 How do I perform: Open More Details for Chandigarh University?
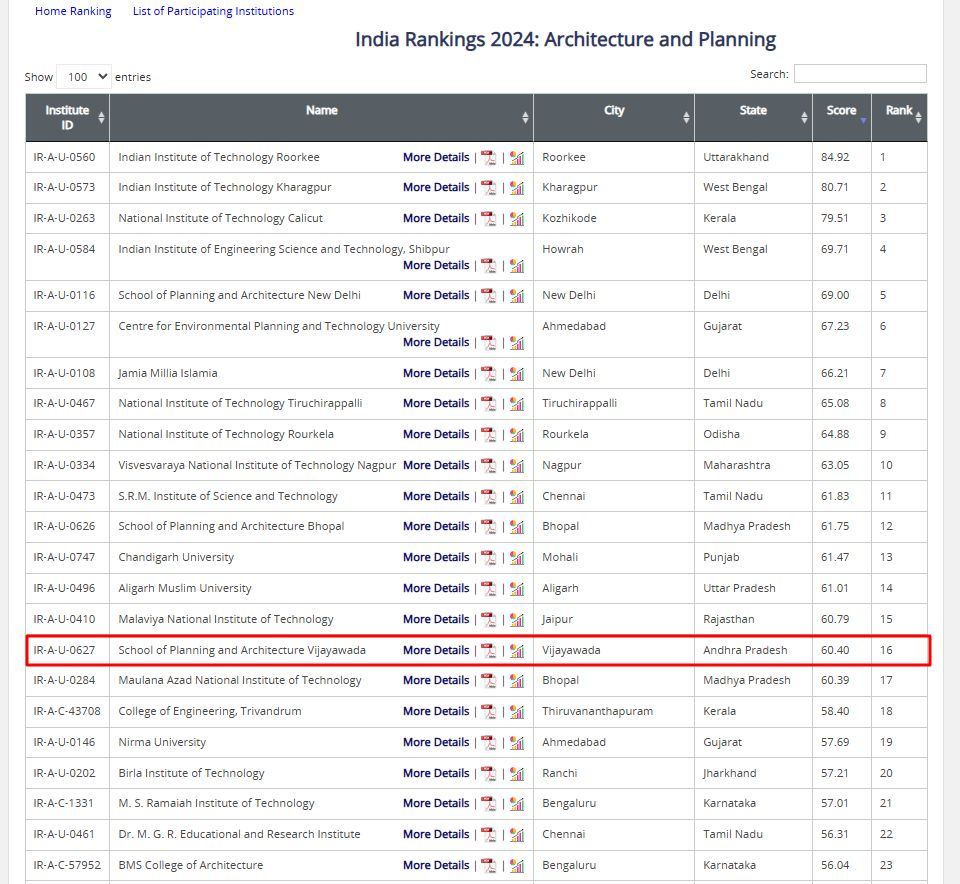click(436, 557)
